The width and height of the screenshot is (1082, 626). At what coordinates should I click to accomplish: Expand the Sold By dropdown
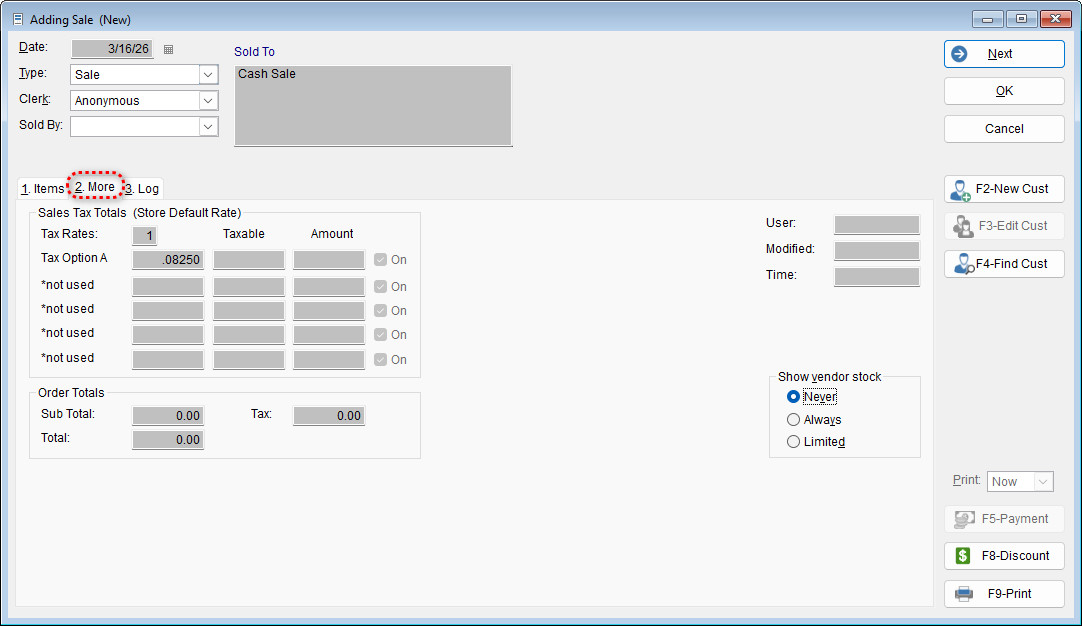coord(208,127)
